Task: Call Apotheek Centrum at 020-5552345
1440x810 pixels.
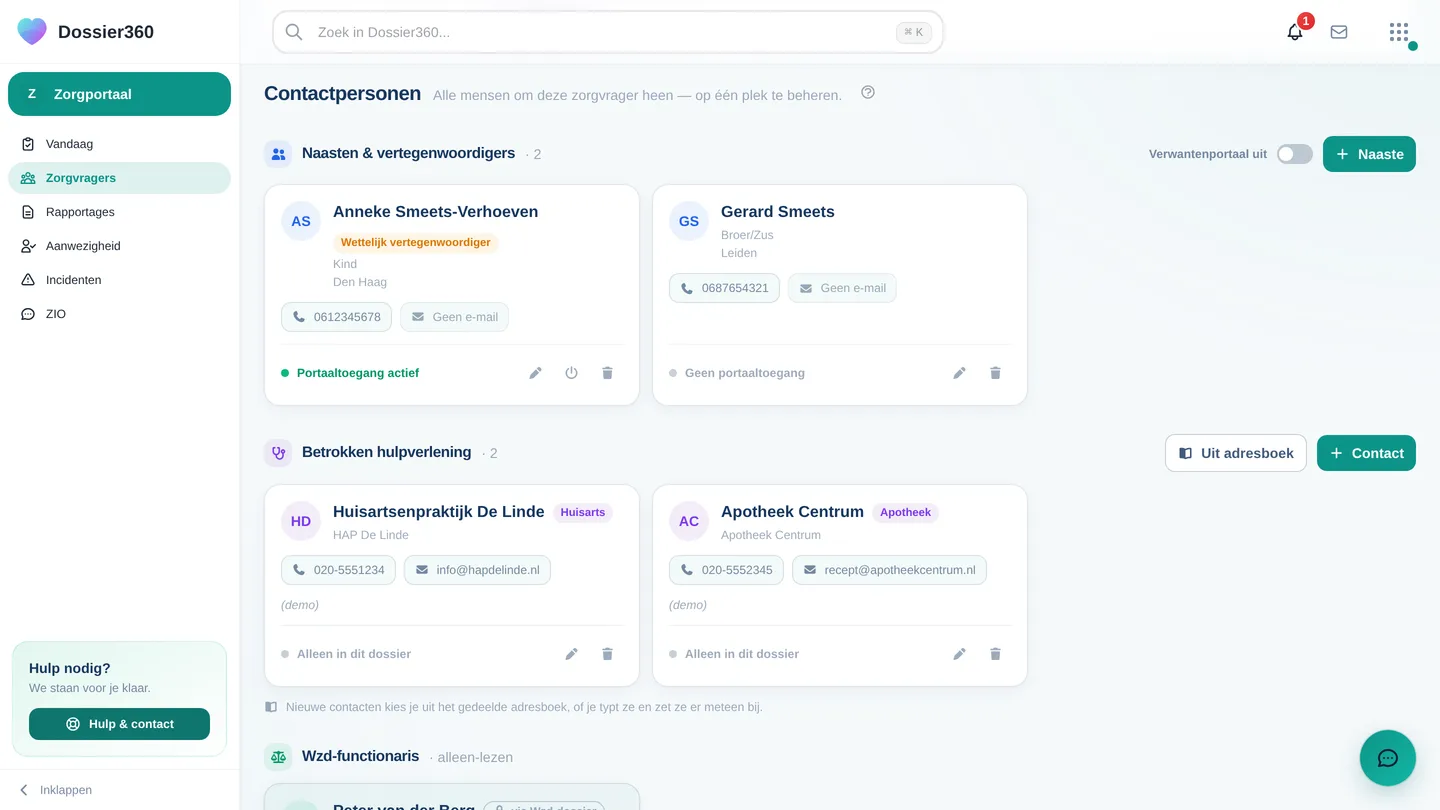Action: (x=726, y=570)
